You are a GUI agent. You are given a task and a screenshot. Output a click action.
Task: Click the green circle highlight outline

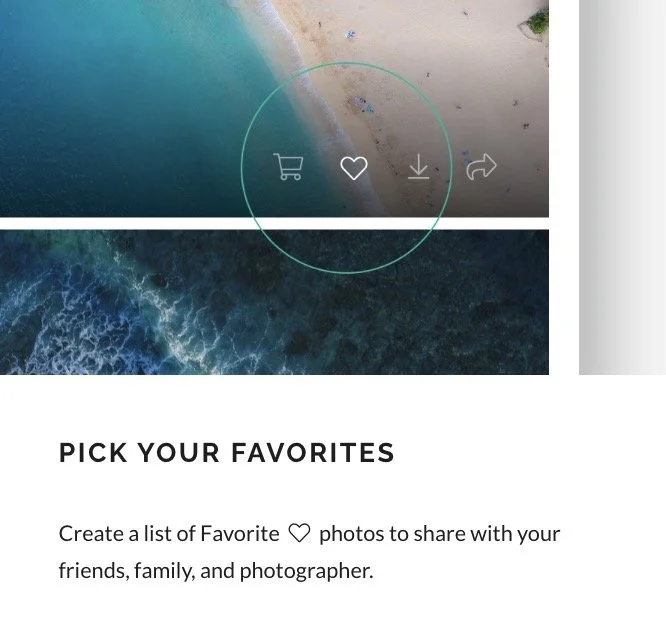point(347,63)
